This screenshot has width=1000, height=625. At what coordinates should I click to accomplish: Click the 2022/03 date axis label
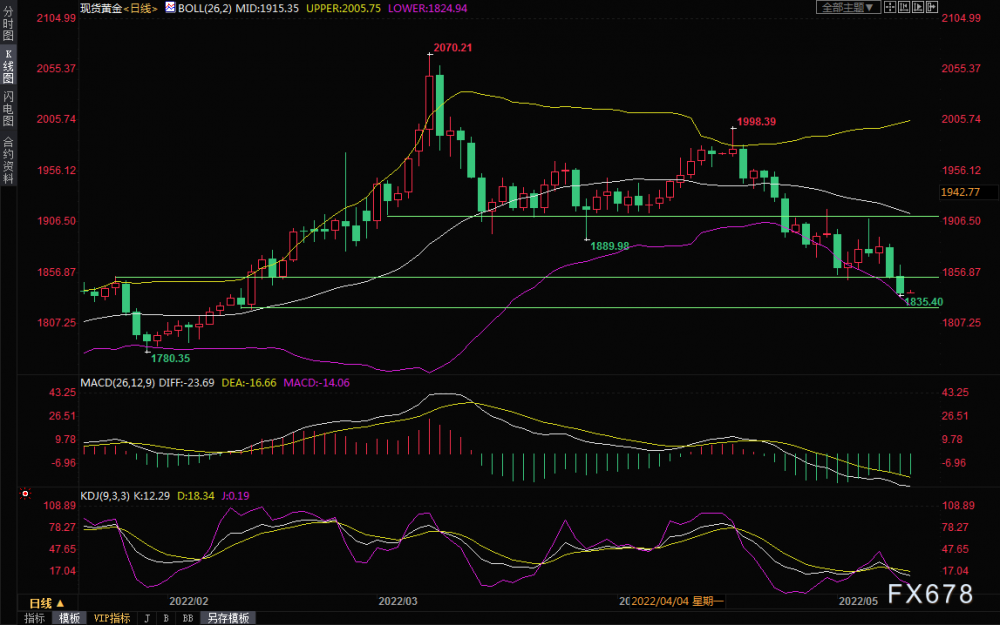[398, 601]
